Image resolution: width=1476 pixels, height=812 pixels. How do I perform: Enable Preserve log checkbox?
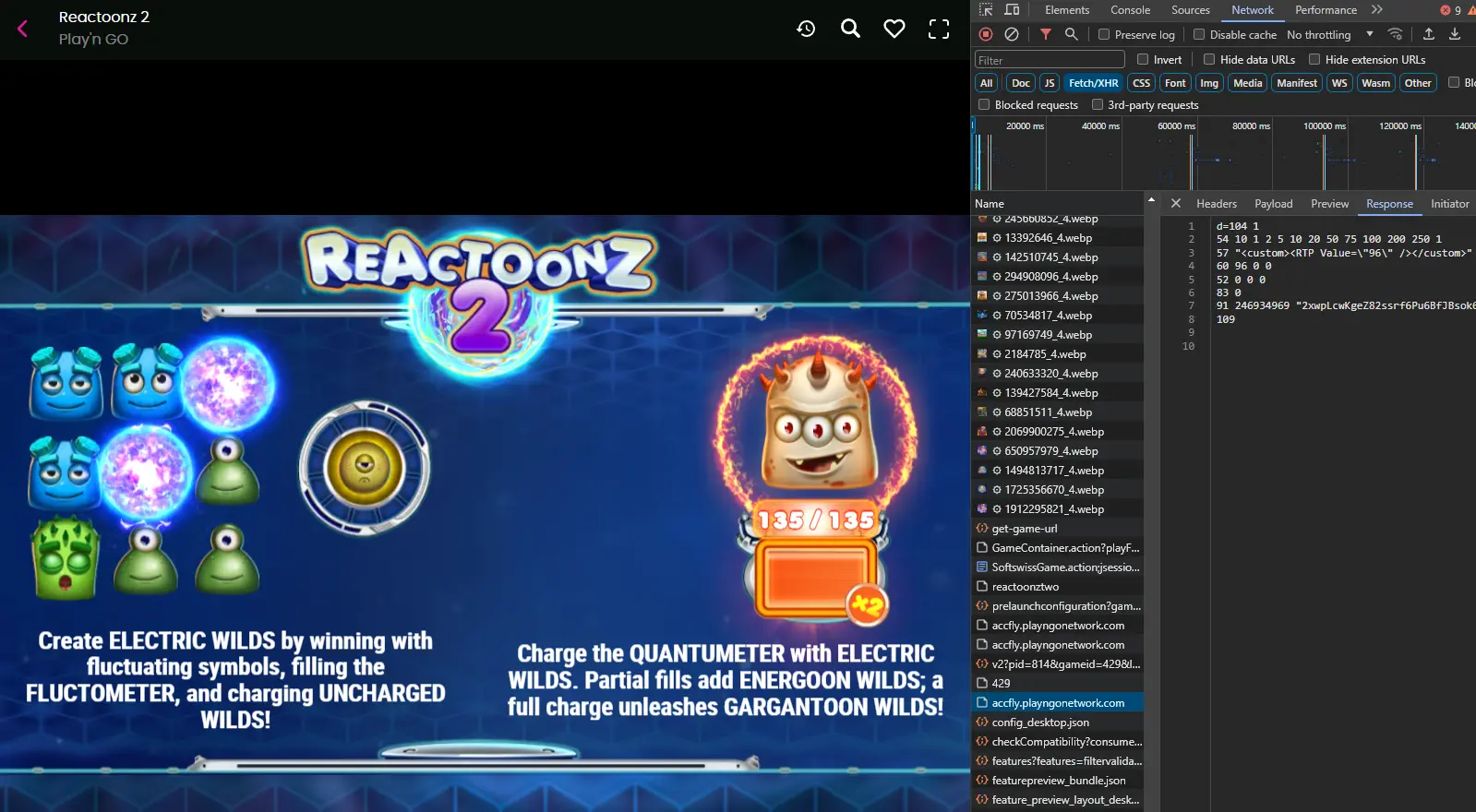click(1104, 34)
